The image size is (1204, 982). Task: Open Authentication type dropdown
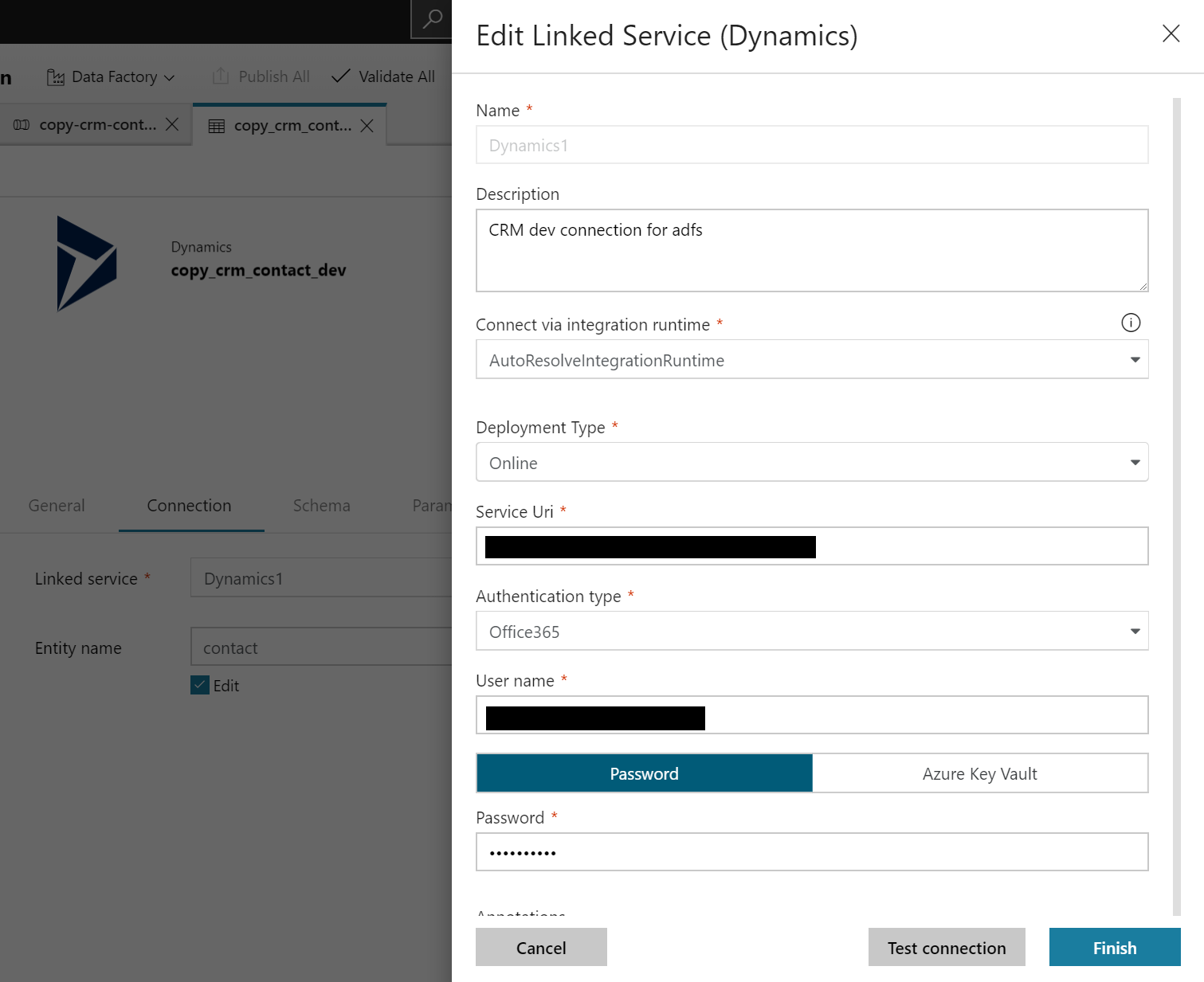[x=812, y=631]
